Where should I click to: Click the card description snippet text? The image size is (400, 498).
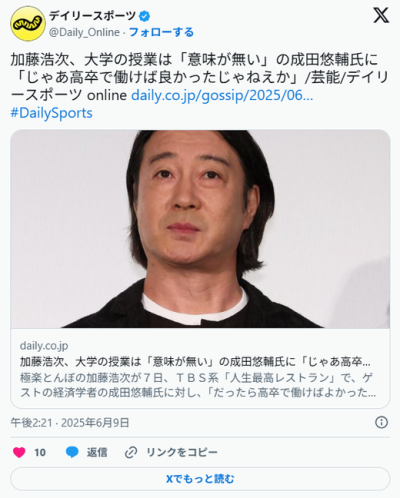click(x=198, y=385)
